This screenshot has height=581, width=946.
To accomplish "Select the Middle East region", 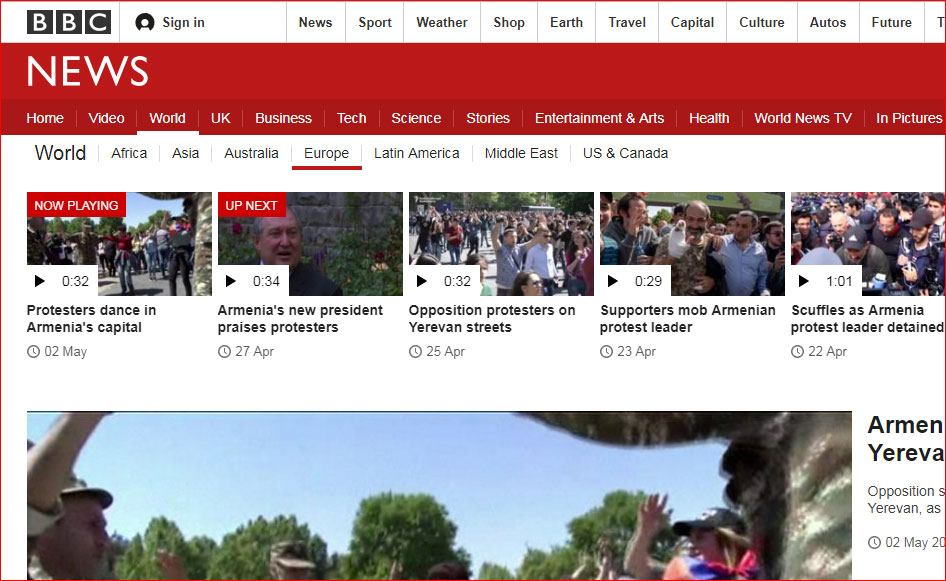I will [521, 153].
